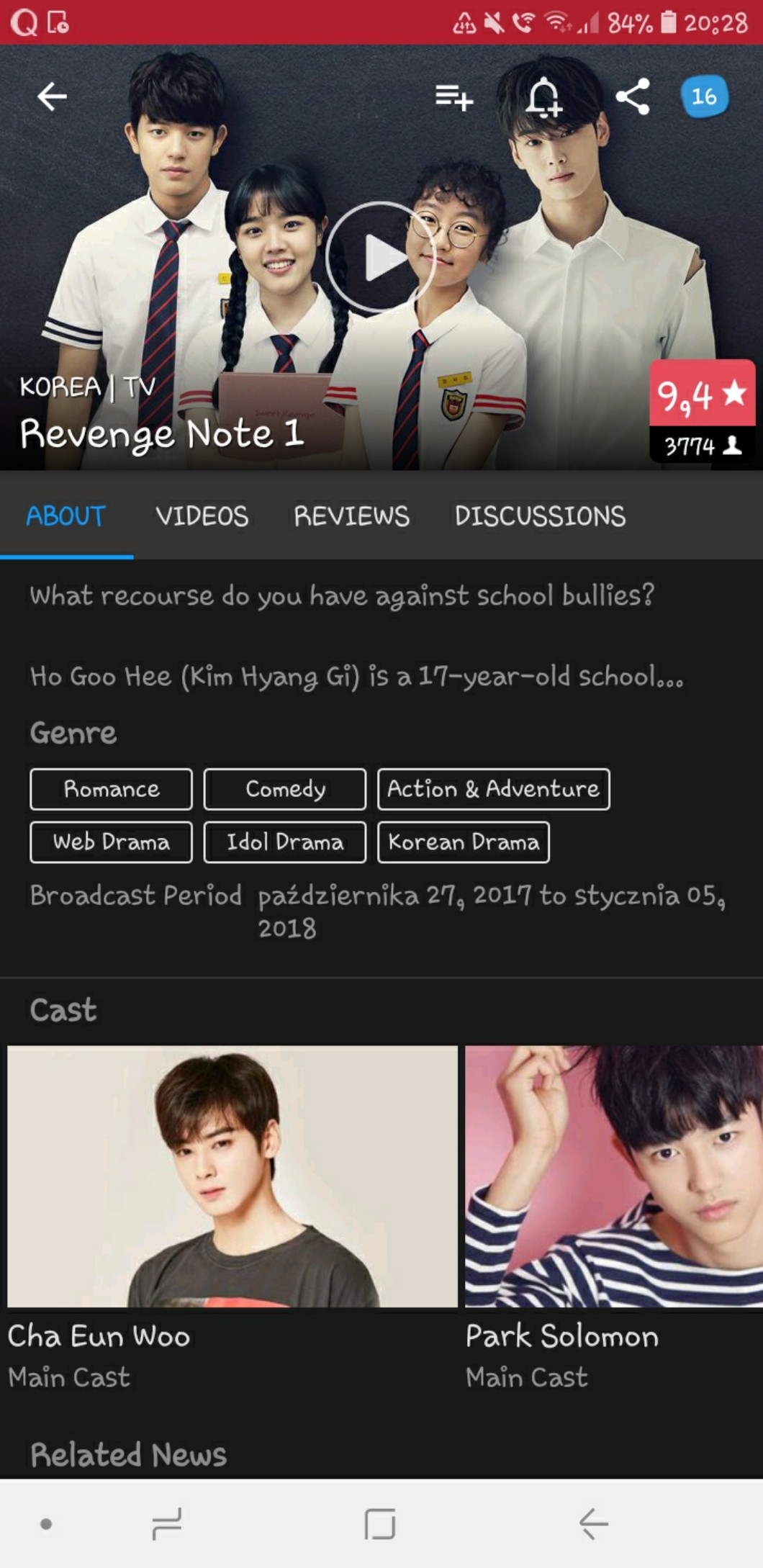View Park Solomon cast profile photo
Image resolution: width=763 pixels, height=1568 pixels.
[x=613, y=1176]
